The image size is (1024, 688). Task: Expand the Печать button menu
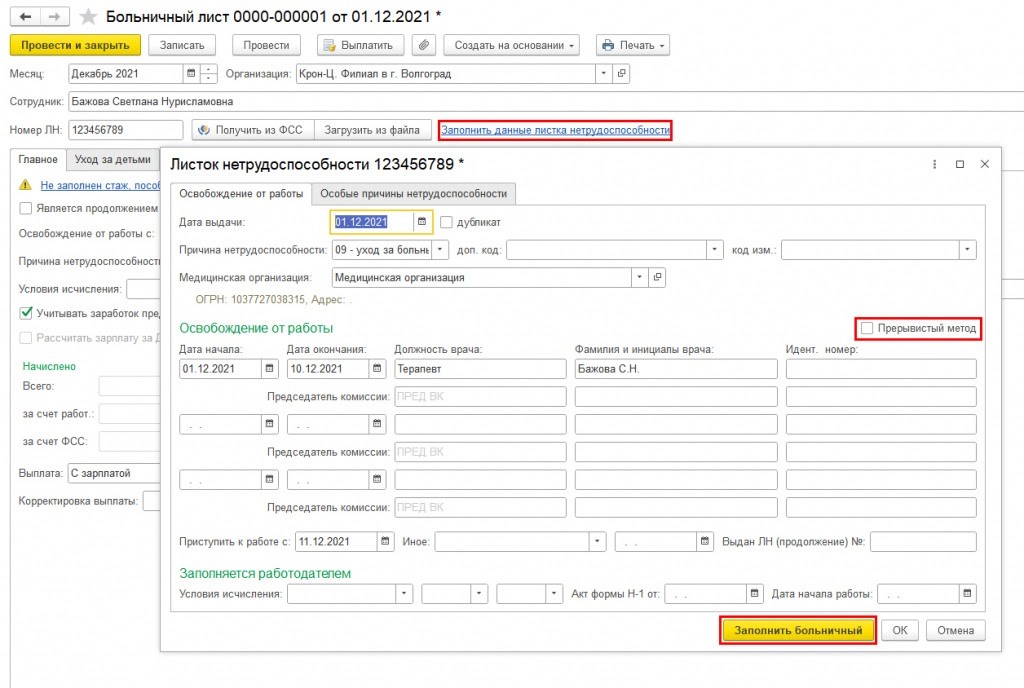pyautogui.click(x=633, y=45)
